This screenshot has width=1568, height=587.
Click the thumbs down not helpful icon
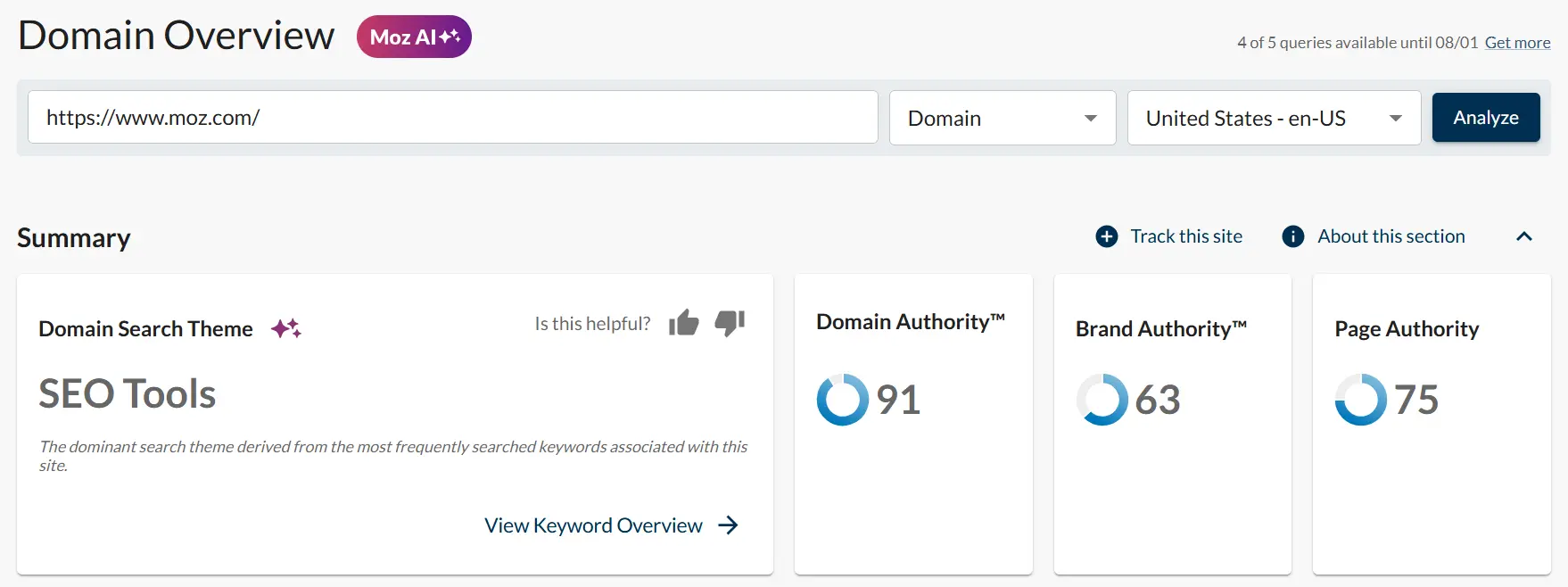[730, 323]
